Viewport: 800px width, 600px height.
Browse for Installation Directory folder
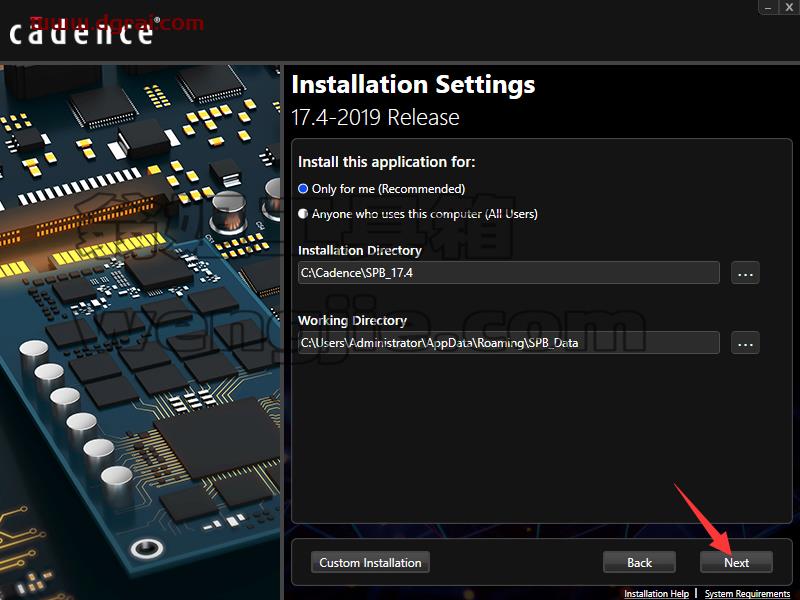[745, 273]
